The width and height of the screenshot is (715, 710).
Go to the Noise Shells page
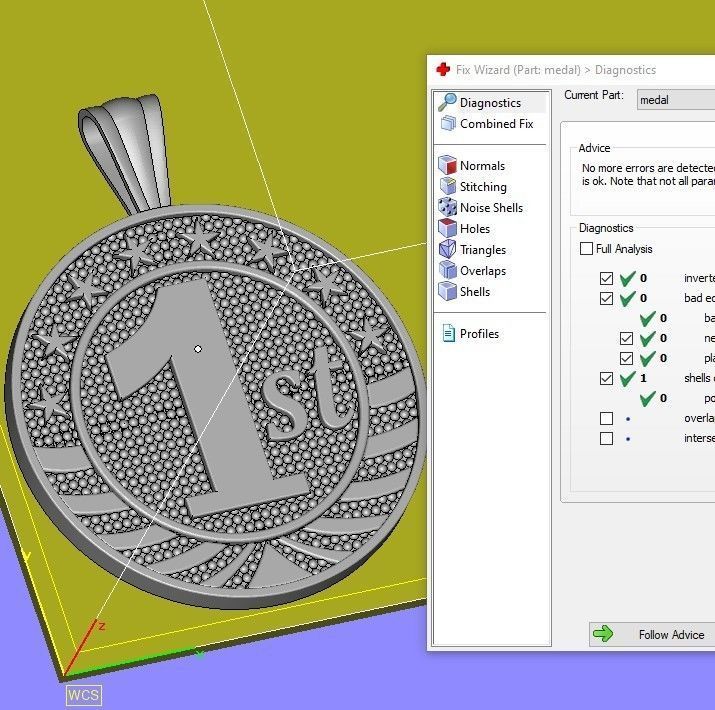click(491, 207)
